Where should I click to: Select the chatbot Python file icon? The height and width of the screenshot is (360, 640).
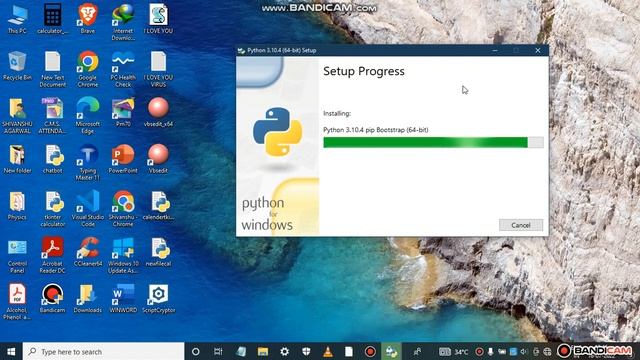pyautogui.click(x=53, y=159)
